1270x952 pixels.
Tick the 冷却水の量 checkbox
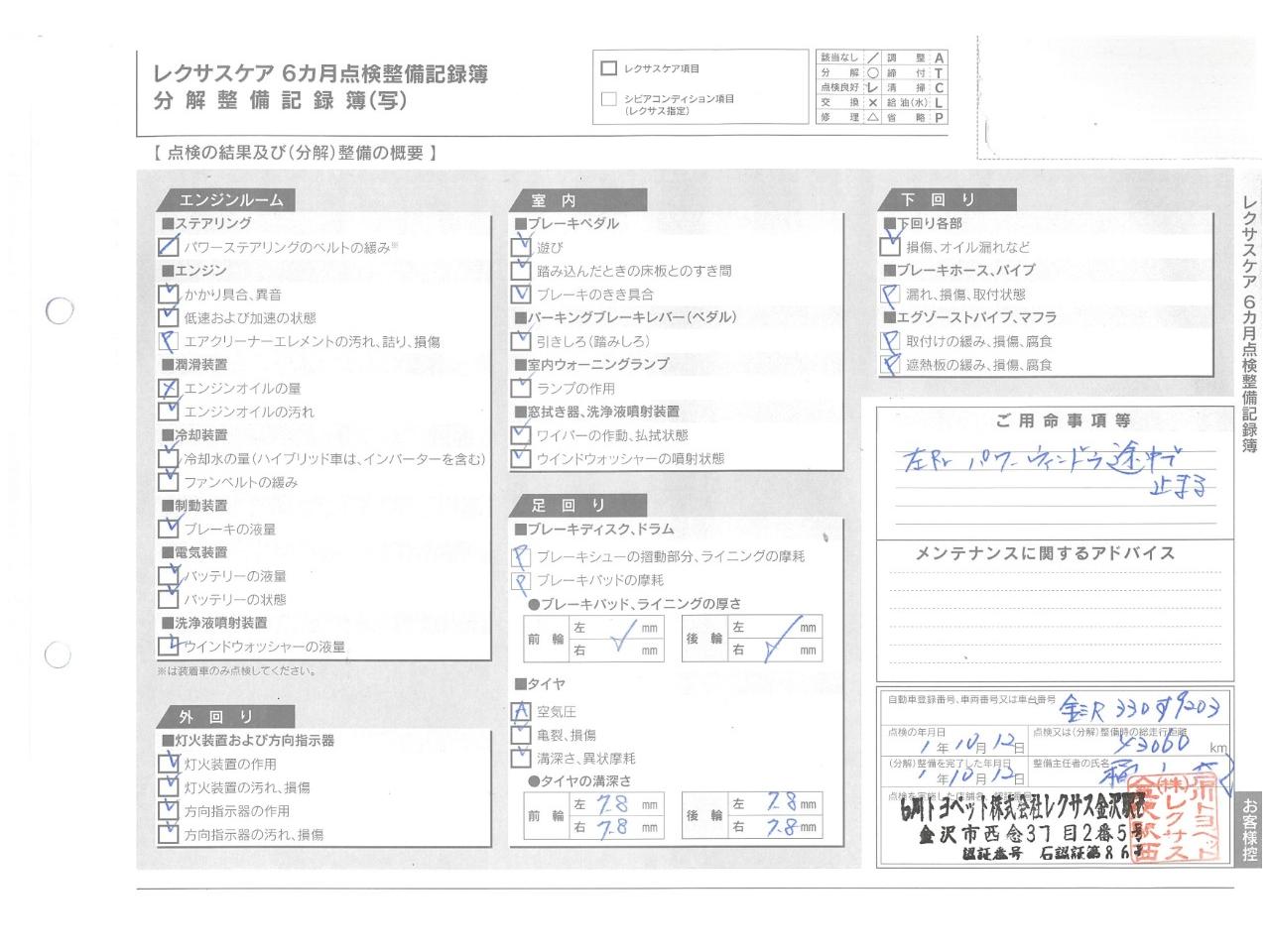[169, 459]
